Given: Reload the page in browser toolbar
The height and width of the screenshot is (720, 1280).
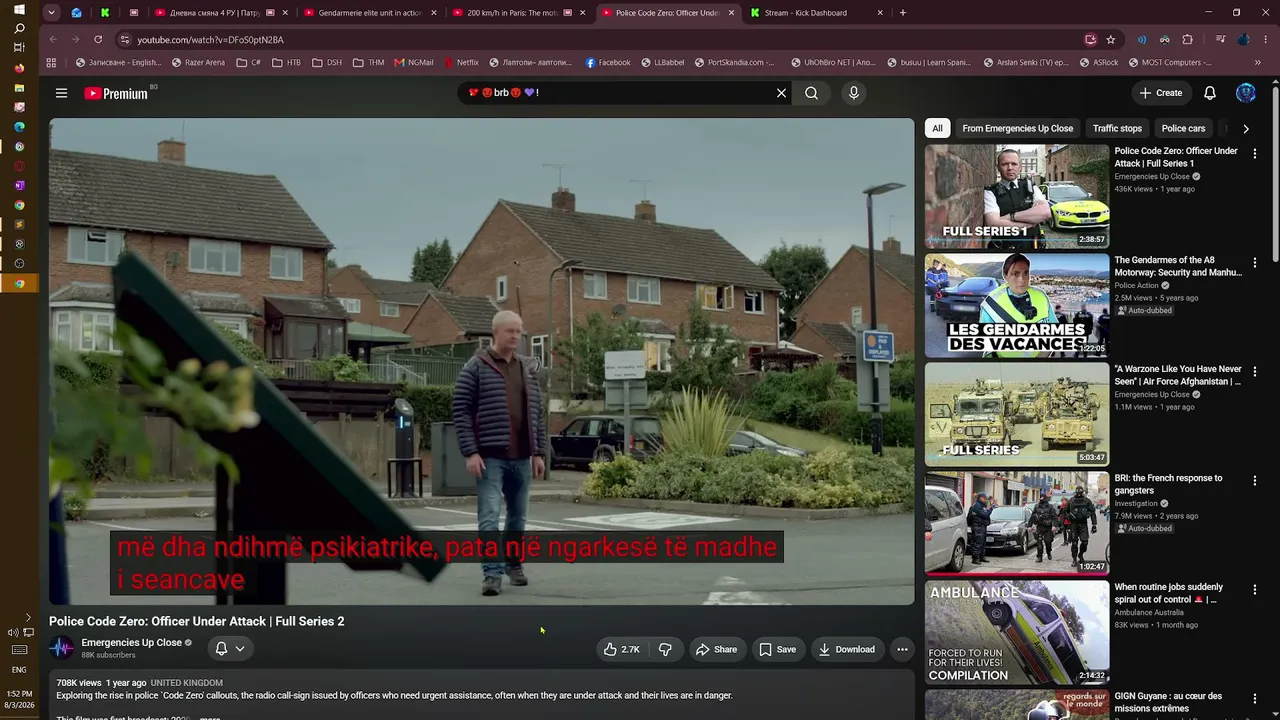Looking at the screenshot, I should tap(98, 39).
